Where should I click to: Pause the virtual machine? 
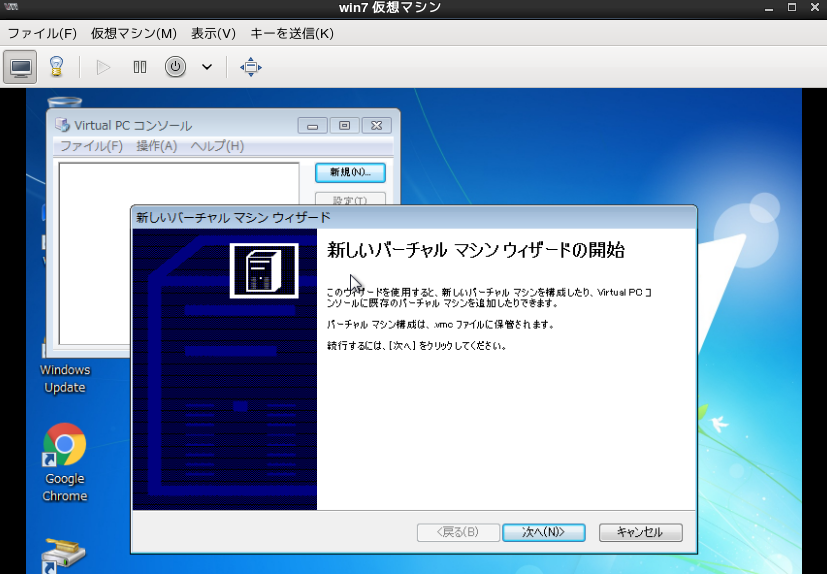140,67
